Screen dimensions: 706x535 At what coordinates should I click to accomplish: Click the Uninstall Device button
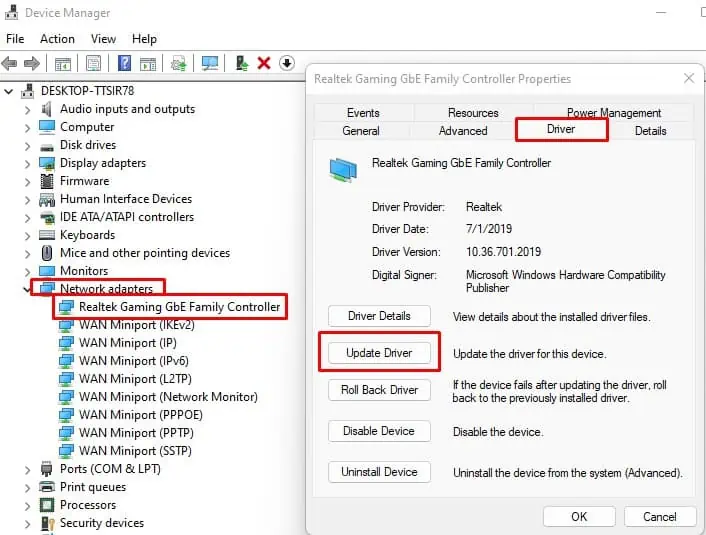379,472
